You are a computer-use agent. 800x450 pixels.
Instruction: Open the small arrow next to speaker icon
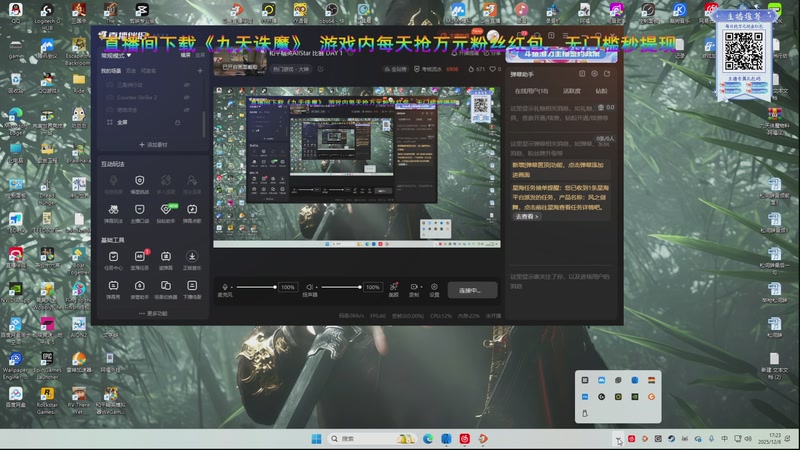click(x=316, y=287)
